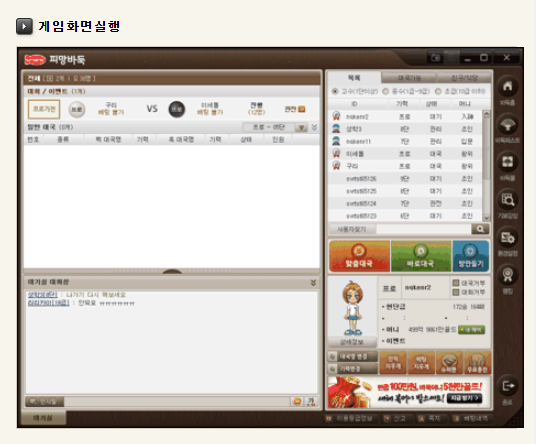Click the 베팅내역 button in bottom bar
The height and width of the screenshot is (444, 536).
(472, 418)
